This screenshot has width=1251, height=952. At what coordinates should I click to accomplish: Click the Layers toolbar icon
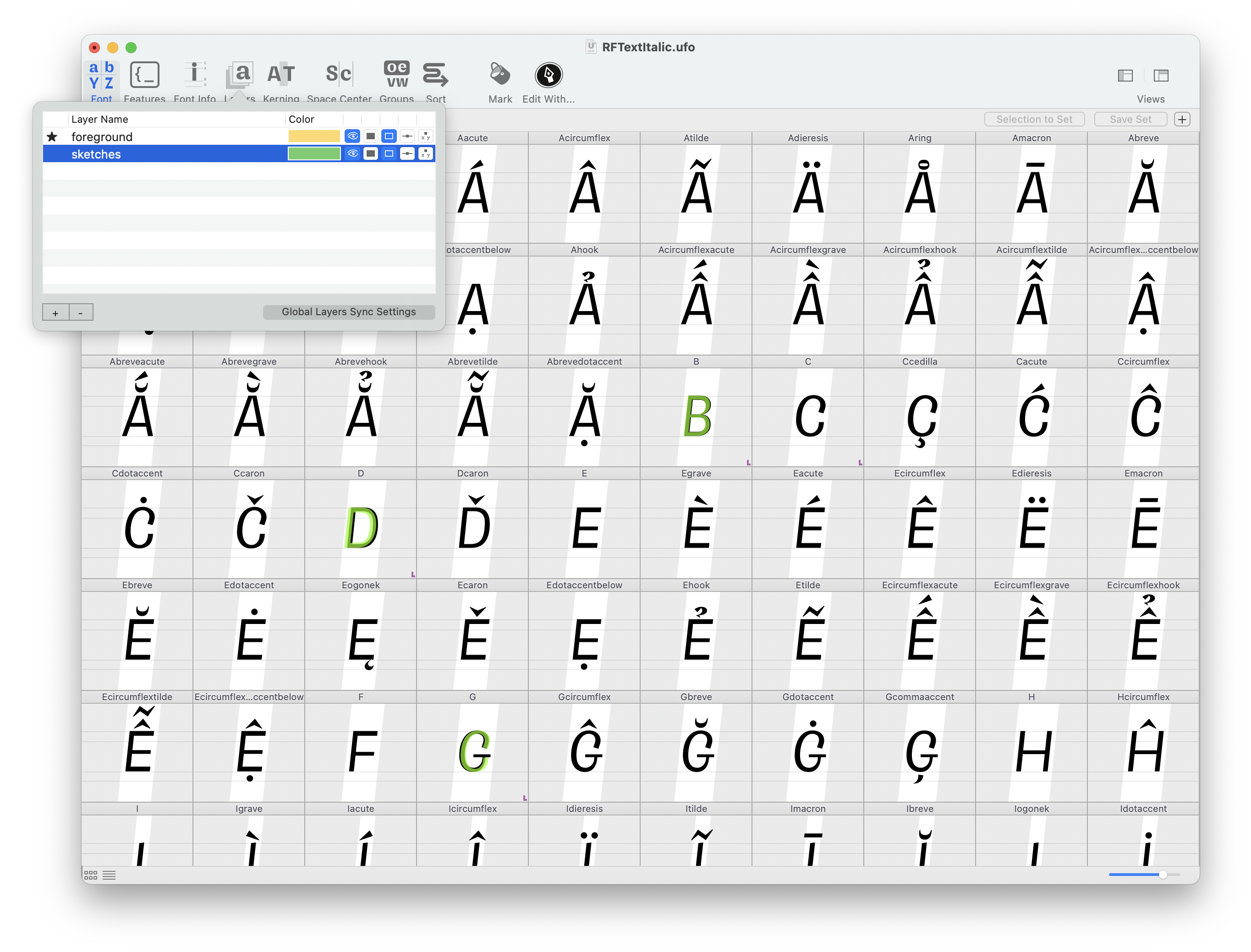239,76
